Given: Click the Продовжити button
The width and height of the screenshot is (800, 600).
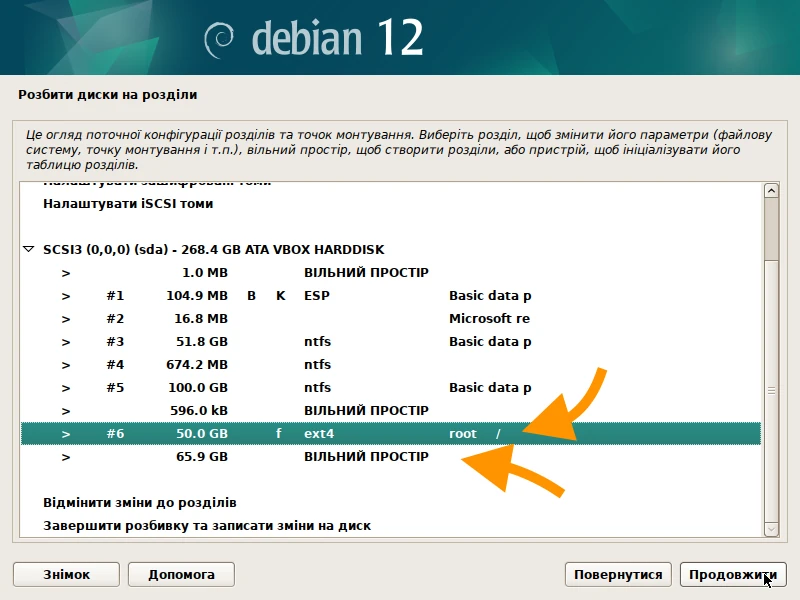Looking at the screenshot, I should point(733,574).
